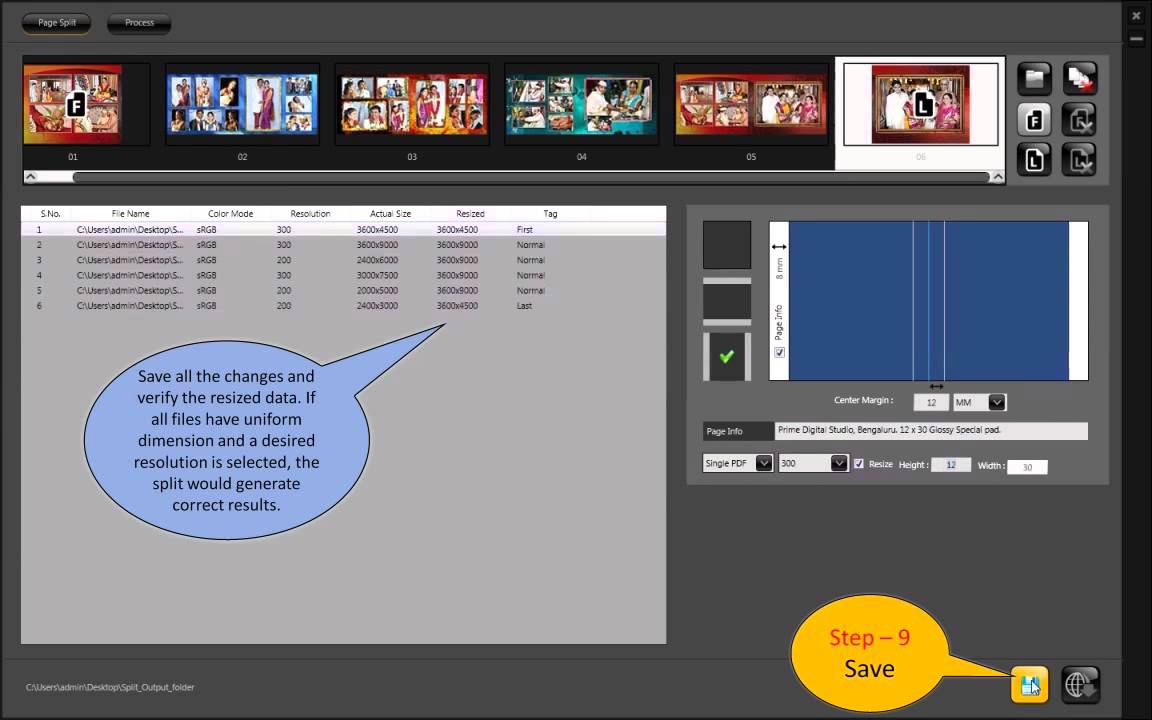Click the 'Last' tag in row 6
This screenshot has height=720, width=1152.
(x=525, y=306)
